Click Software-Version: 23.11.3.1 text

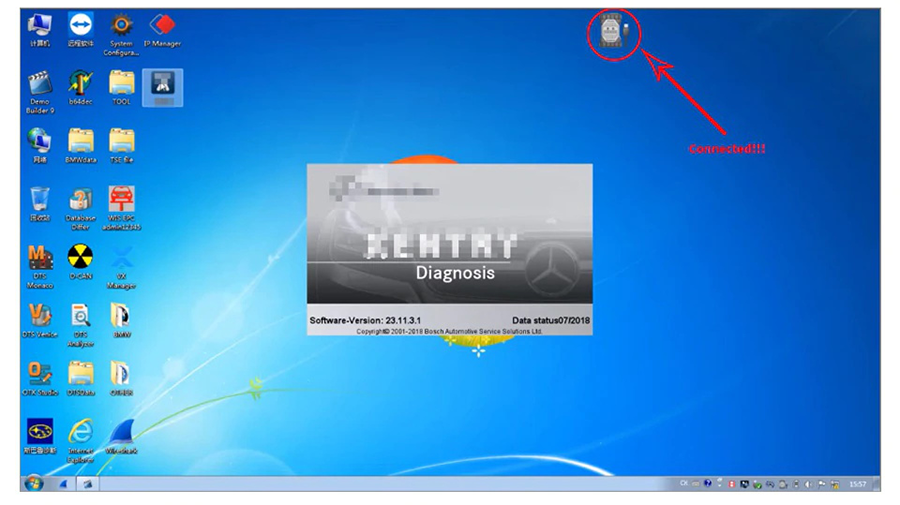(x=365, y=320)
